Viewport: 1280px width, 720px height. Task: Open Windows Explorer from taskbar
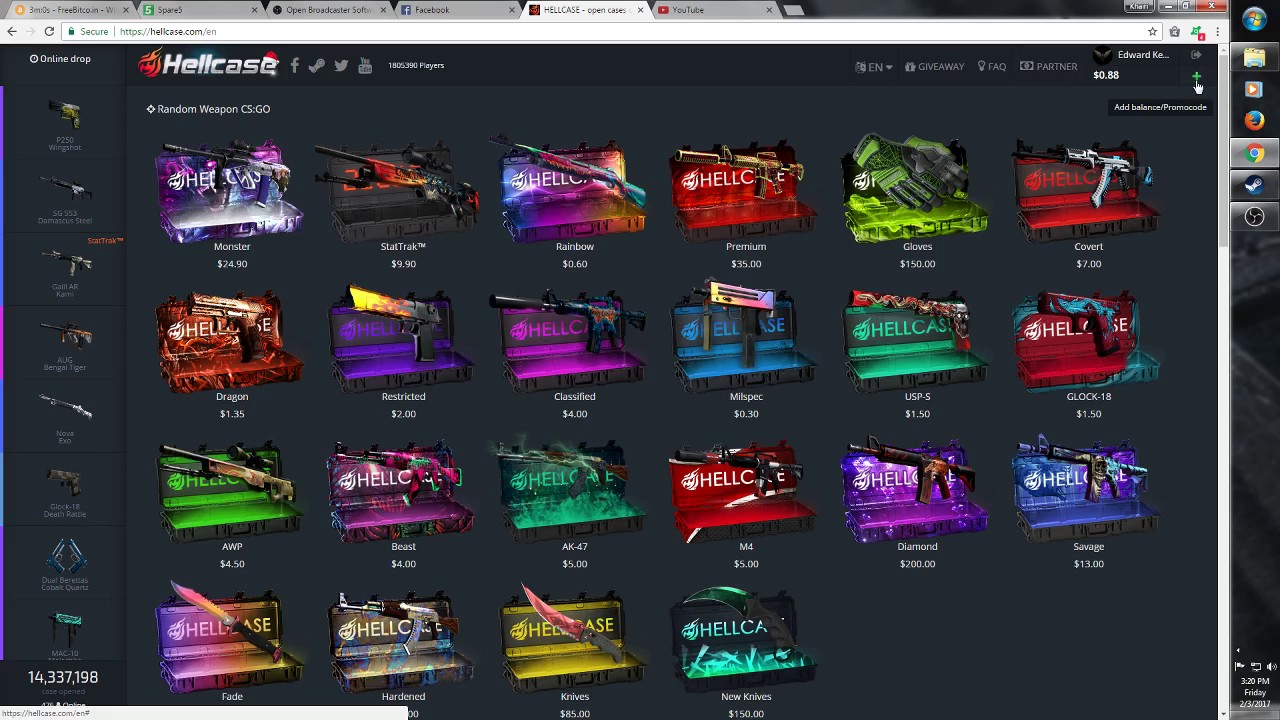1254,57
